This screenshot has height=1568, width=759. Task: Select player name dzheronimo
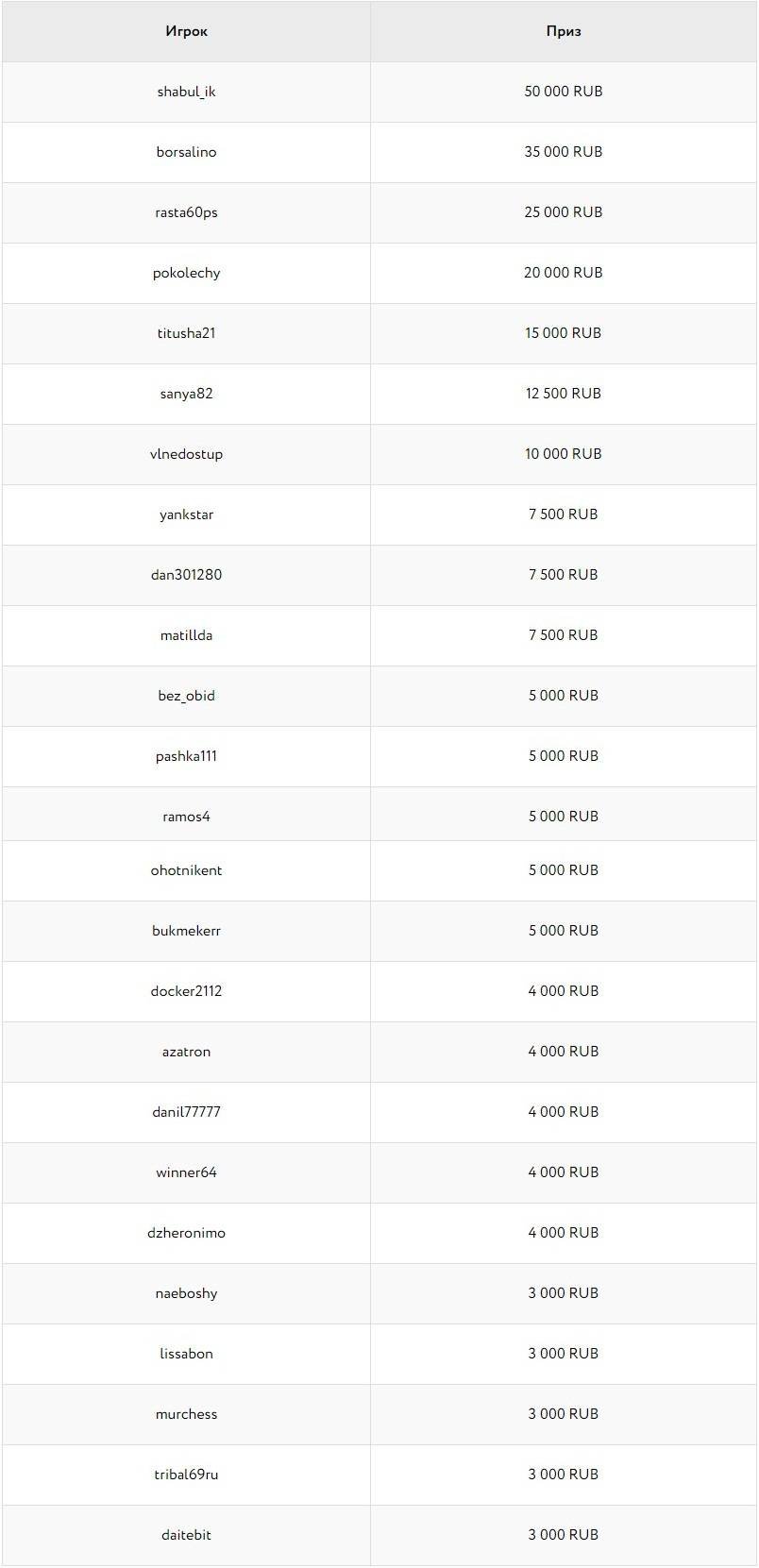(x=186, y=1233)
